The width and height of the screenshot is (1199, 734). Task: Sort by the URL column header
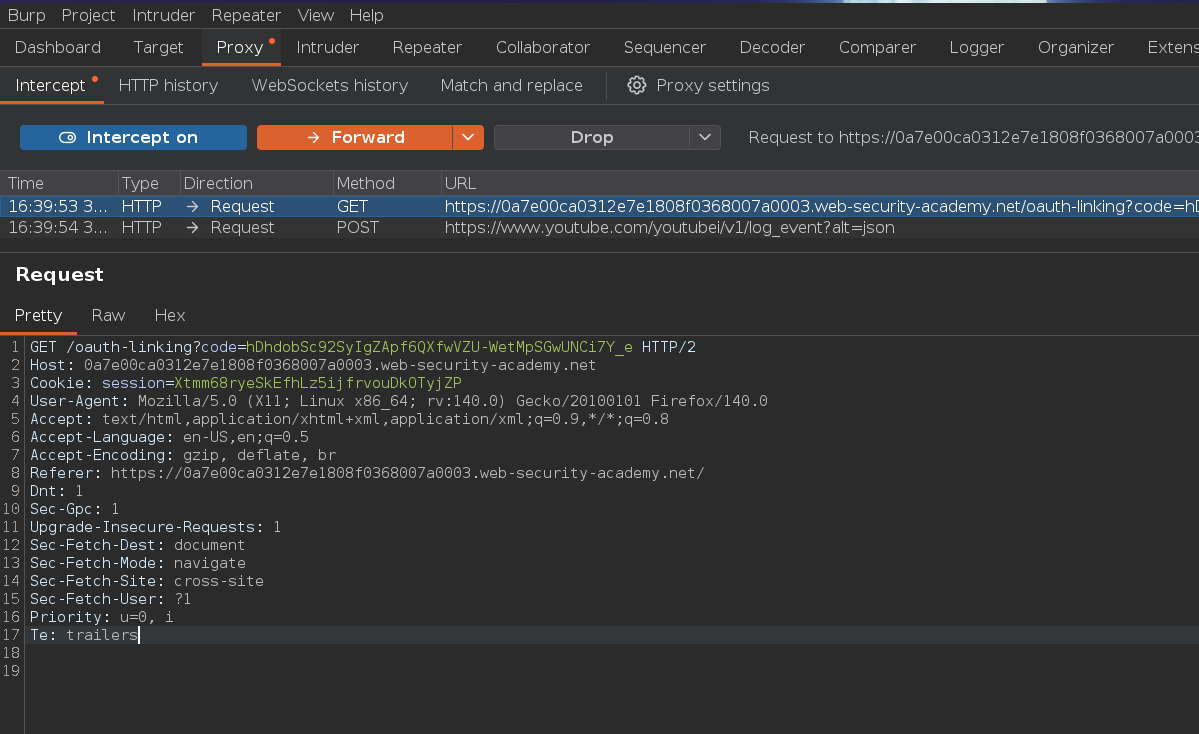(x=820, y=184)
